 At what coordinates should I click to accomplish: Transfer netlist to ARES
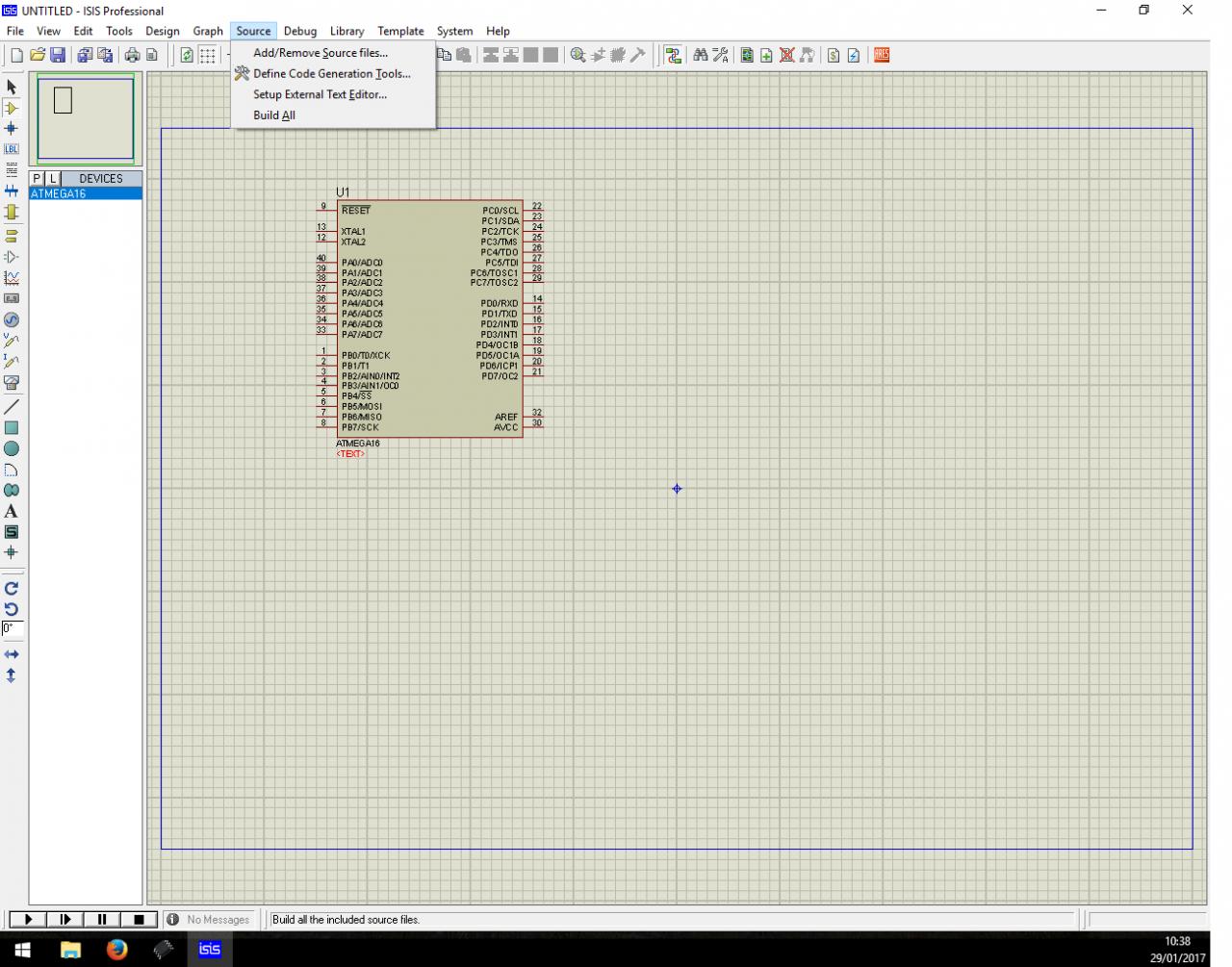click(x=882, y=55)
